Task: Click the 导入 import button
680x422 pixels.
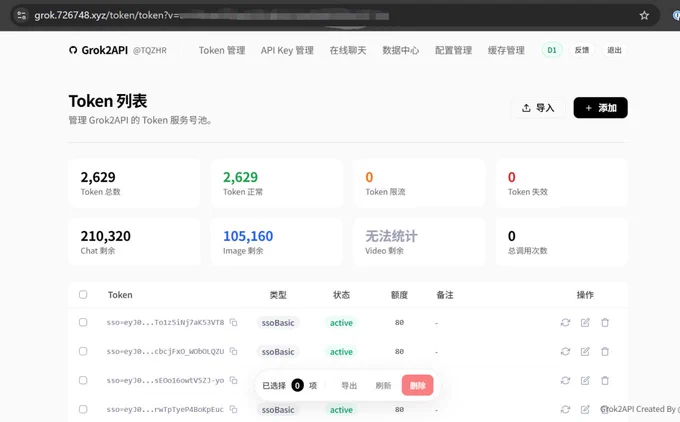Action: (x=538, y=108)
